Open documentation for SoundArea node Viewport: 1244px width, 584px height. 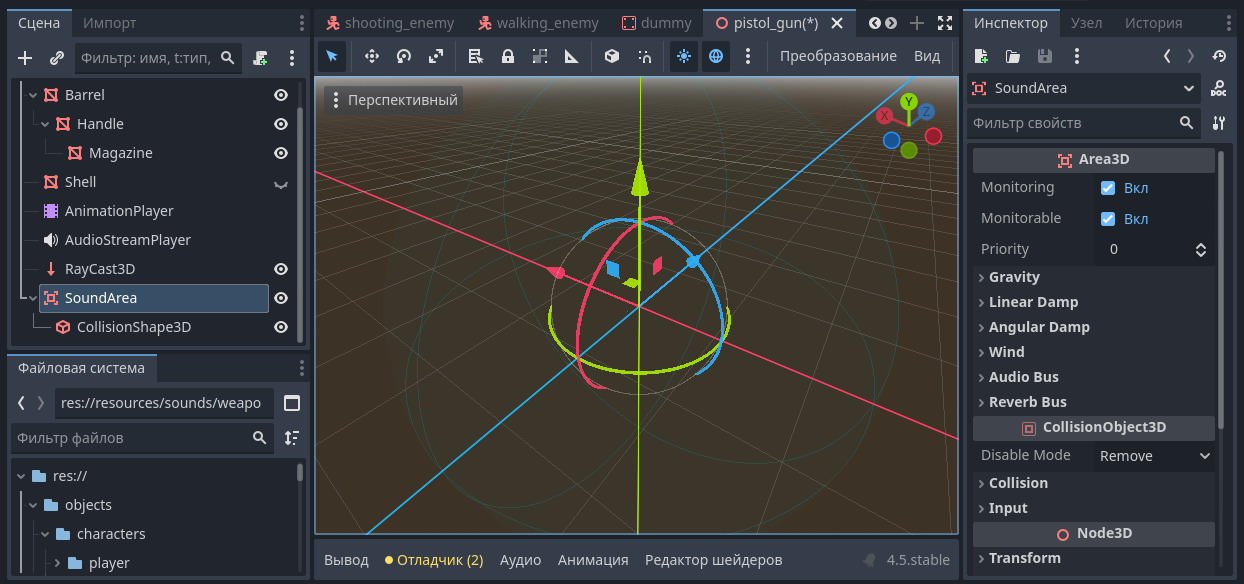coord(1218,88)
